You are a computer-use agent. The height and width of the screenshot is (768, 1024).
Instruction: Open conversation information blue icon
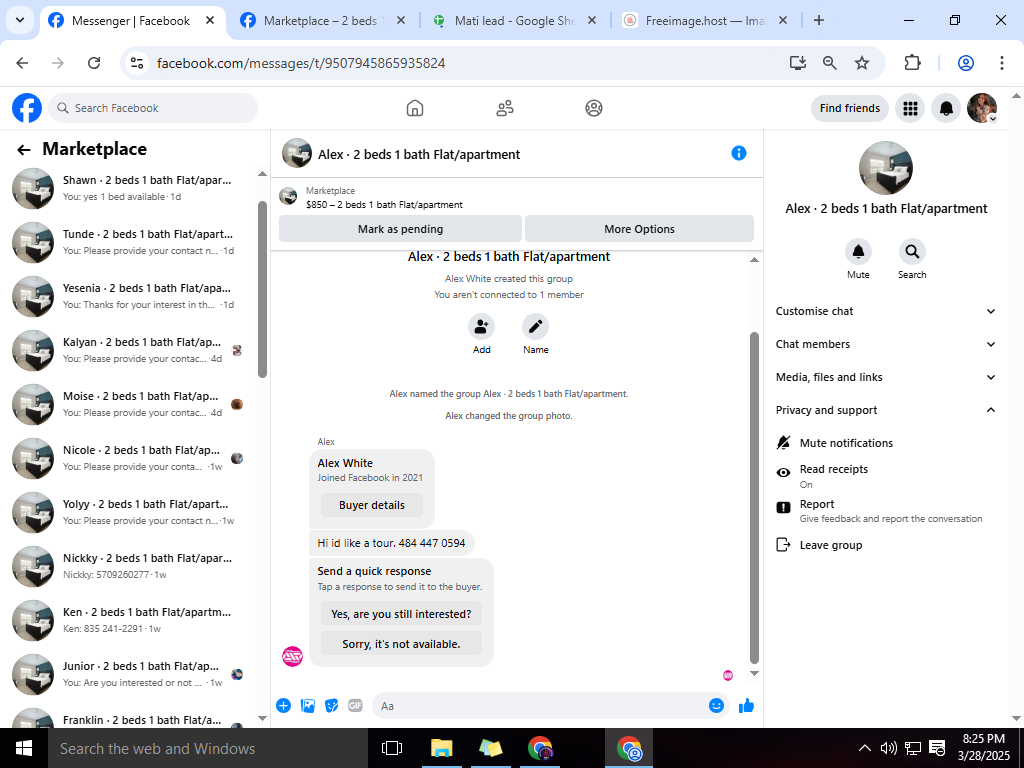[x=739, y=153]
